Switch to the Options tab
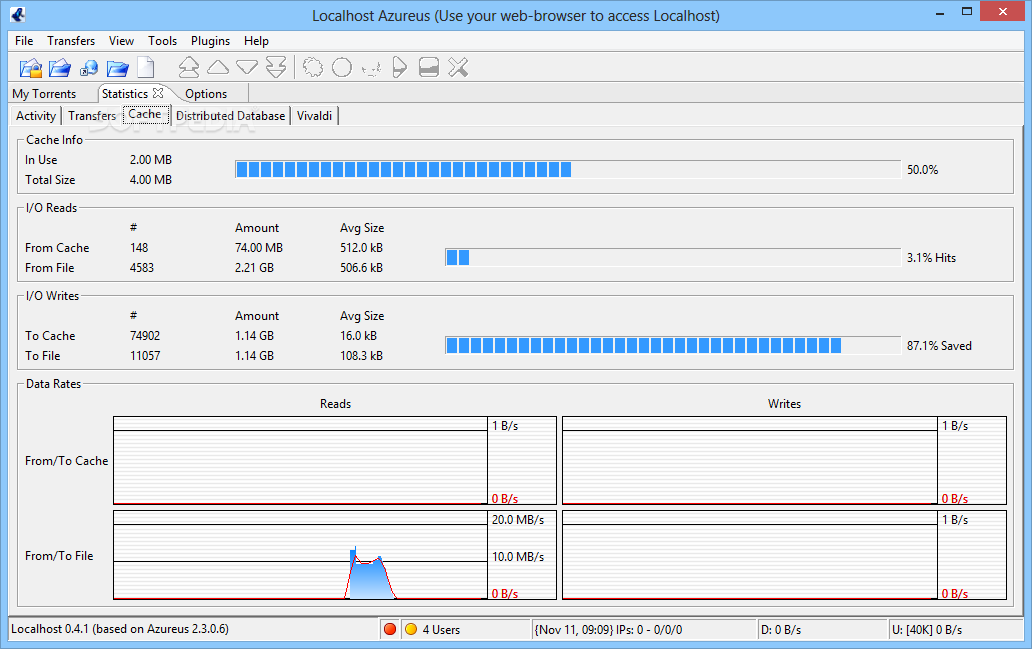Screen dimensions: 1032x649 206,93
